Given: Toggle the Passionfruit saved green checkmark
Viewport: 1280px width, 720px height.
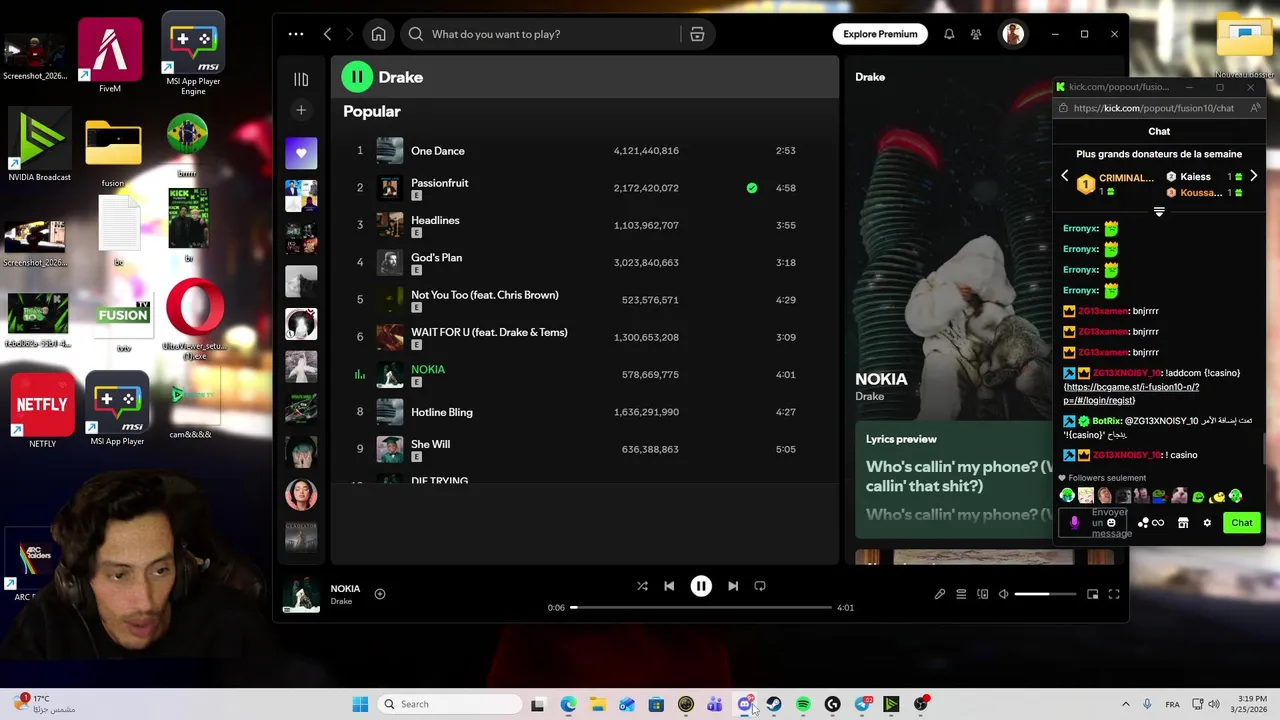Looking at the screenshot, I should pyautogui.click(x=752, y=188).
